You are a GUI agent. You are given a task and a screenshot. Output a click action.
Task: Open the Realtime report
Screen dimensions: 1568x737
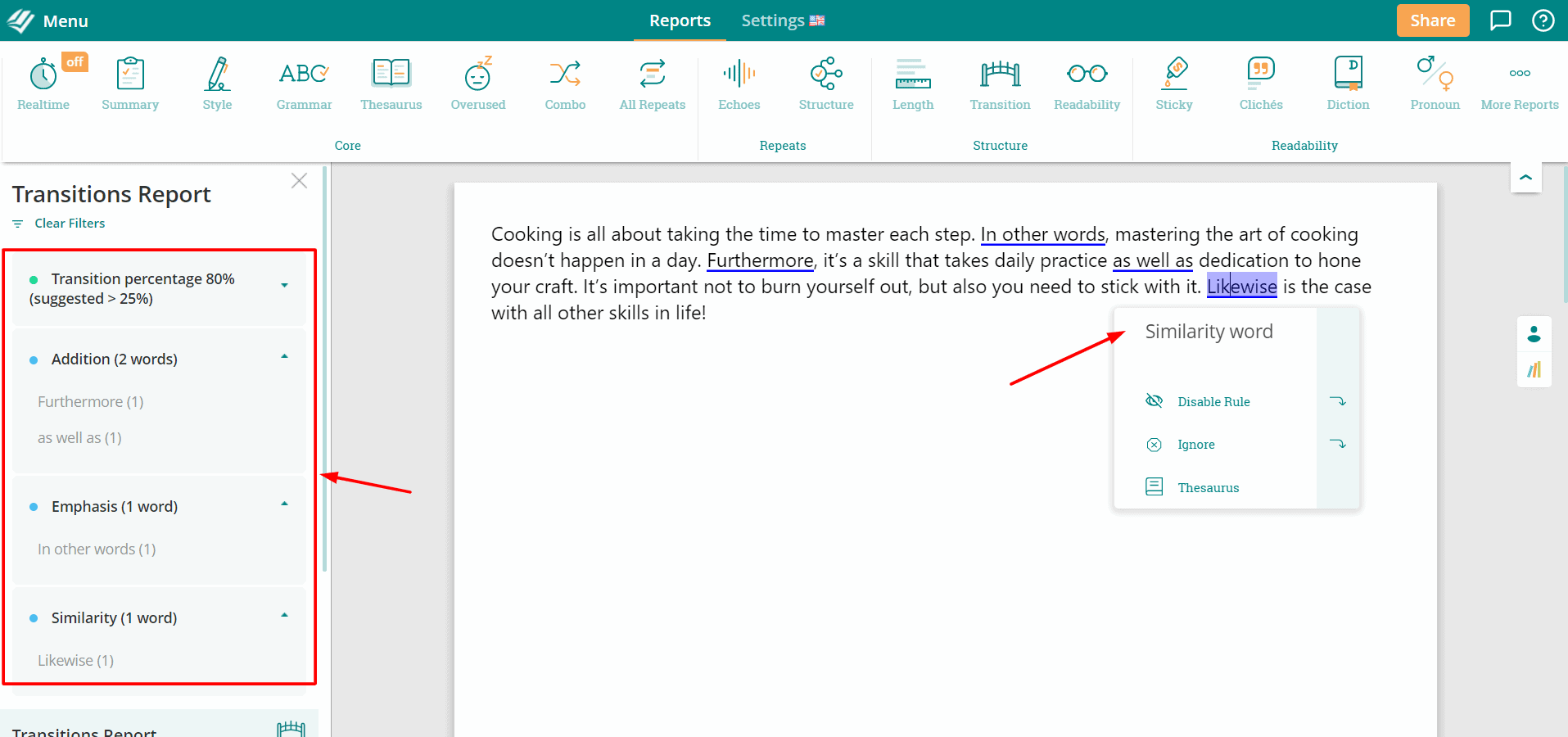pos(43,84)
